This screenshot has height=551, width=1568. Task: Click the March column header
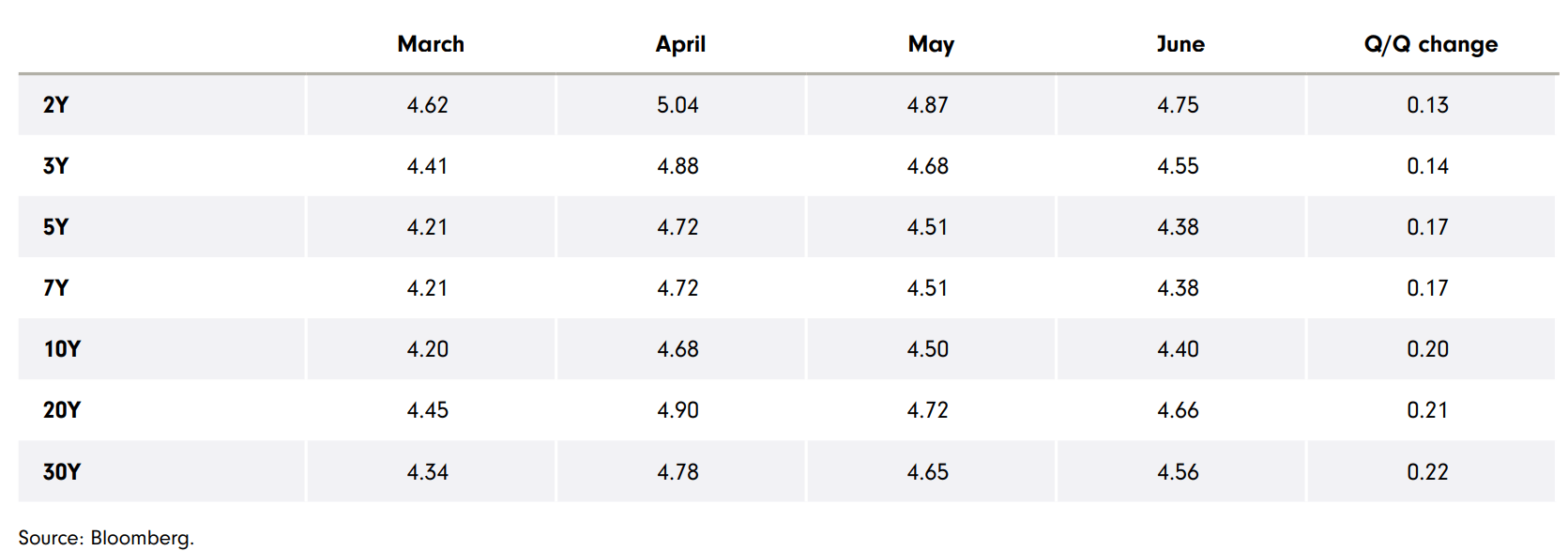point(431,44)
